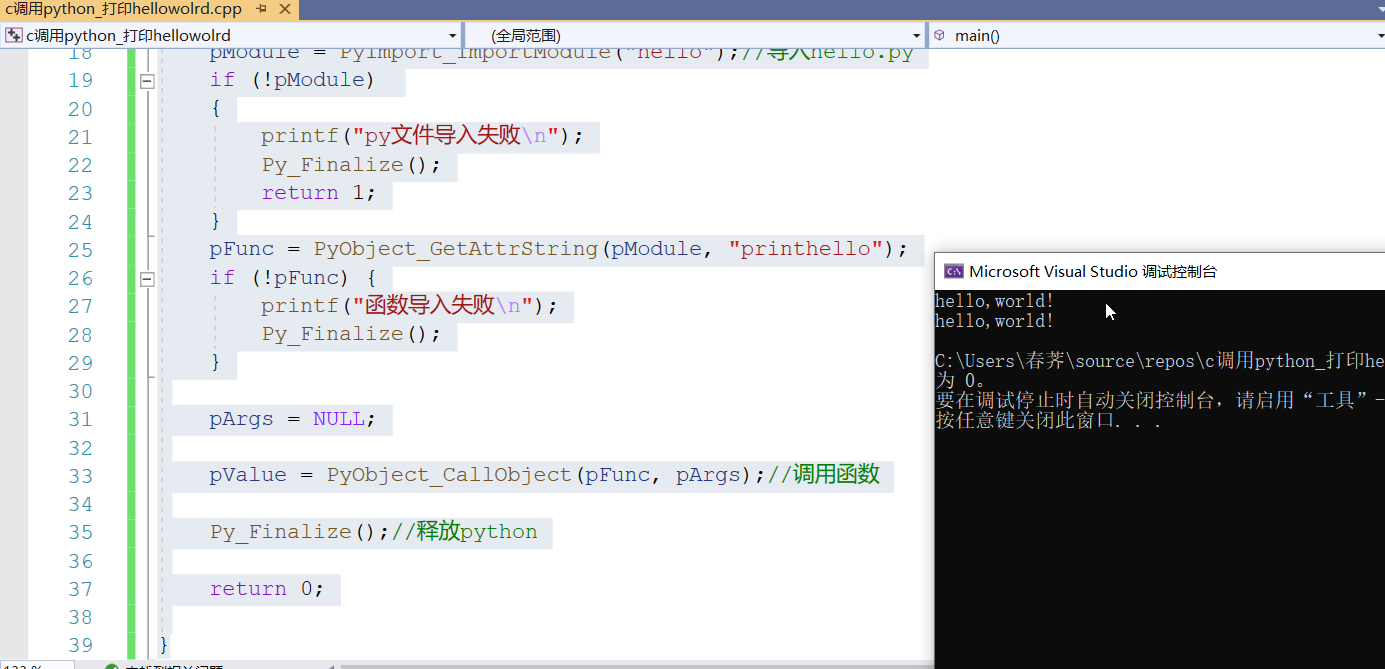Viewport: 1385px width, 669px height.
Task: Click the debug console title bar icon
Action: [953, 270]
